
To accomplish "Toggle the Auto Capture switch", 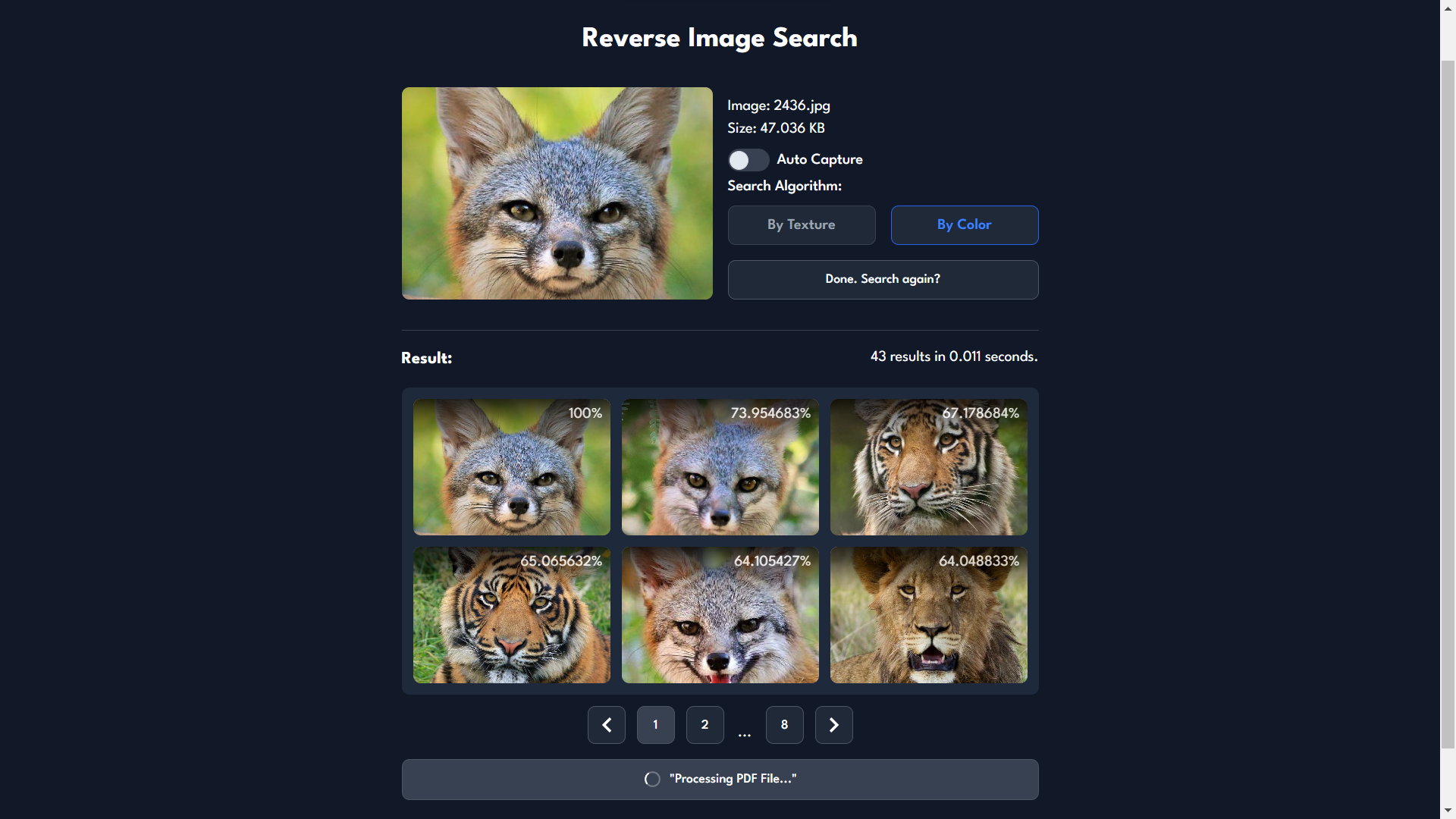I will click(x=748, y=160).
